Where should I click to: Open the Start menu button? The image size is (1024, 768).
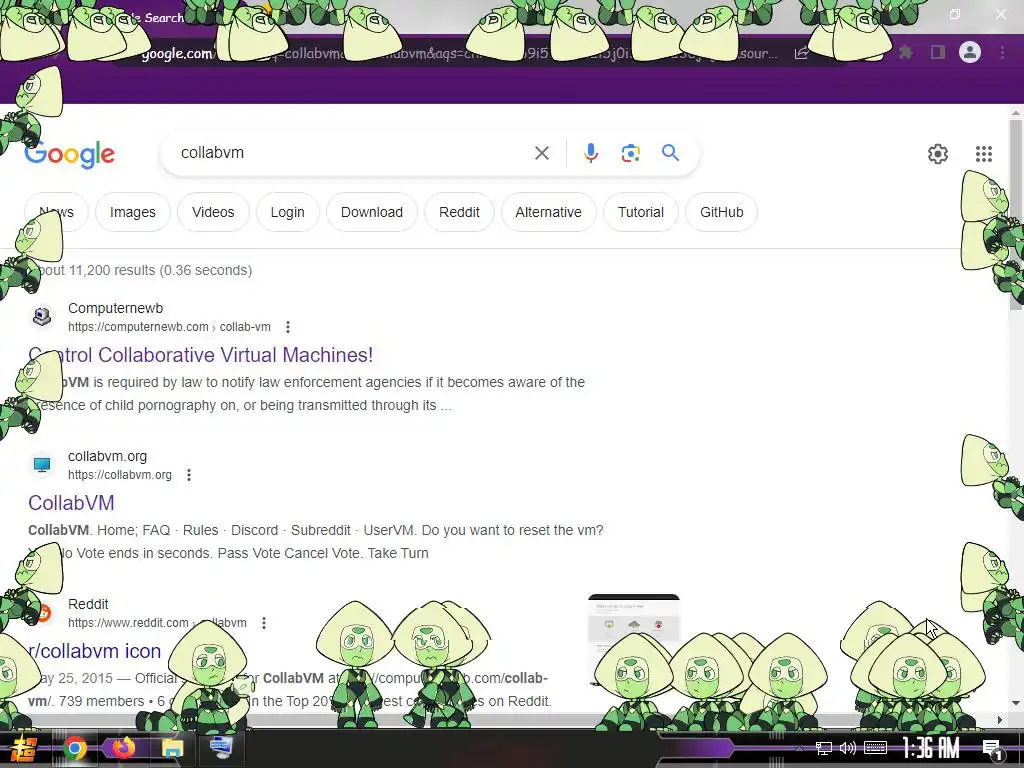click(24, 748)
